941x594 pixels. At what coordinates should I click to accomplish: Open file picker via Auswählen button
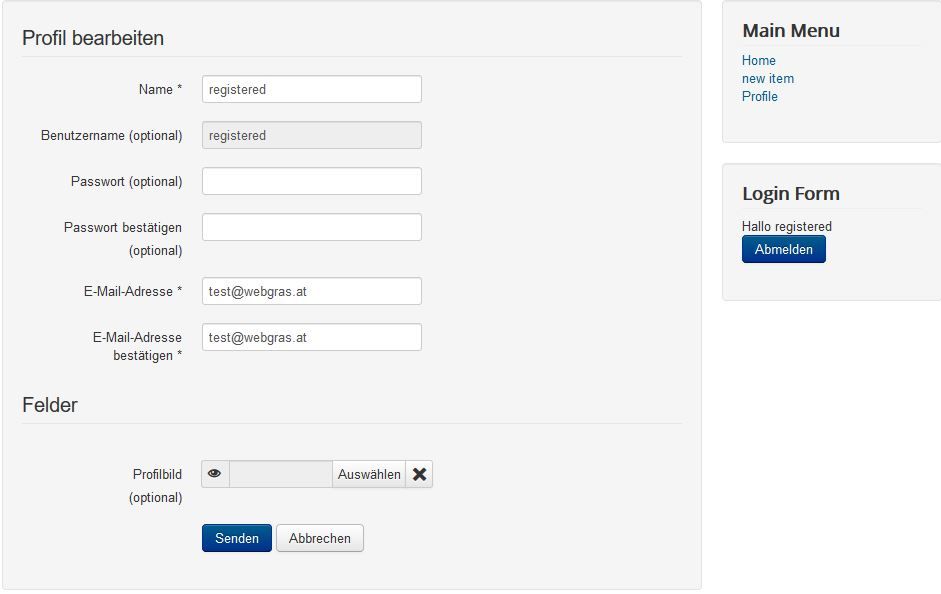369,474
